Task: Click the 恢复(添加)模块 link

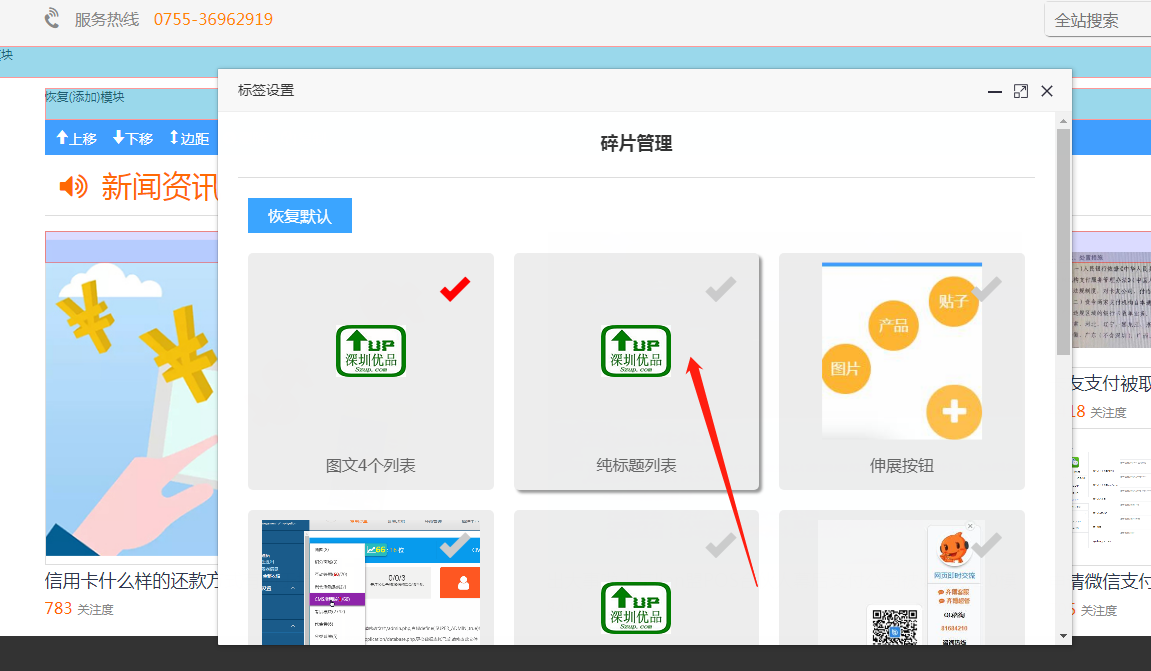Action: 85,97
